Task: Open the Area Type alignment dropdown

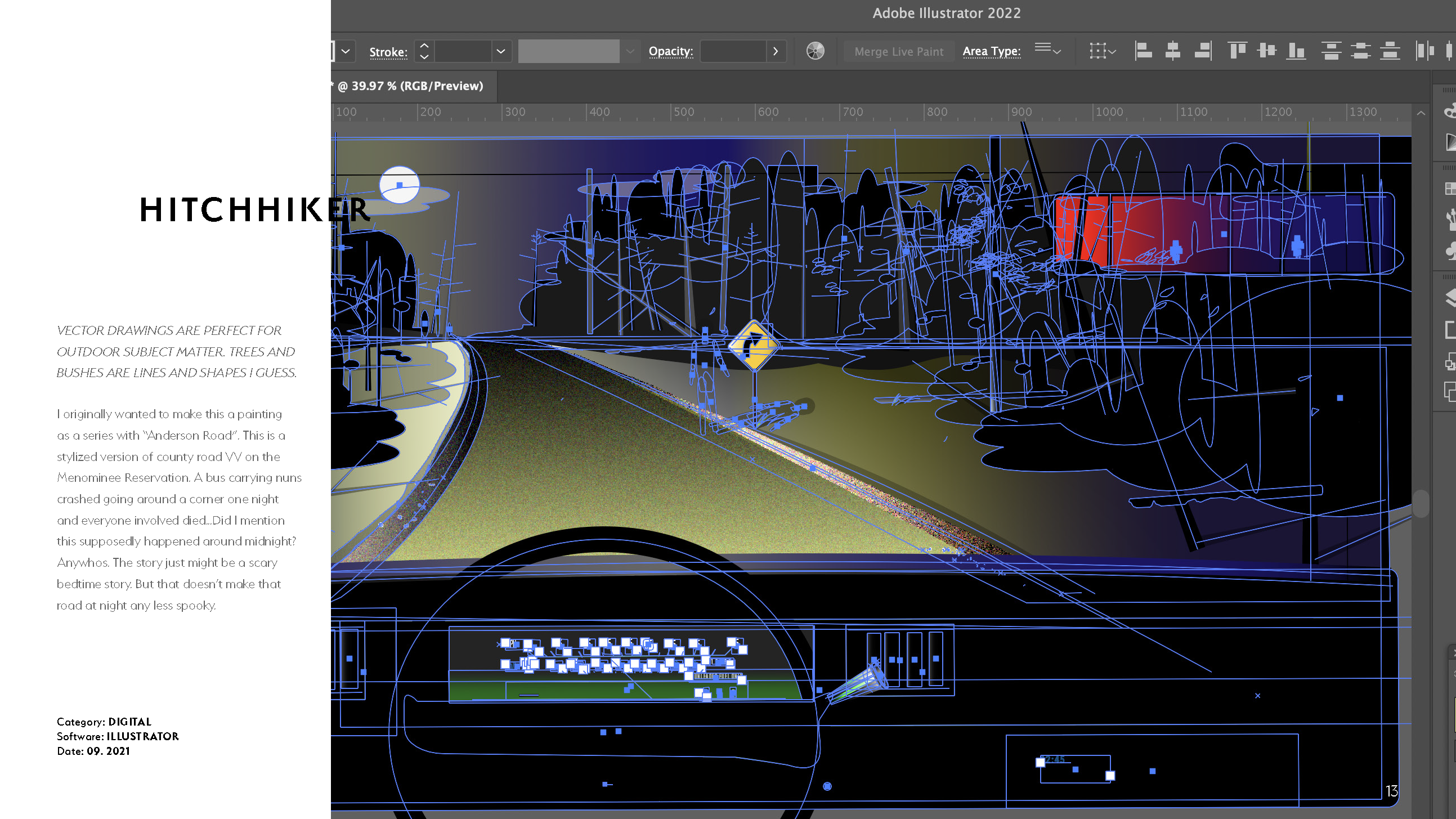Action: 1047,50
